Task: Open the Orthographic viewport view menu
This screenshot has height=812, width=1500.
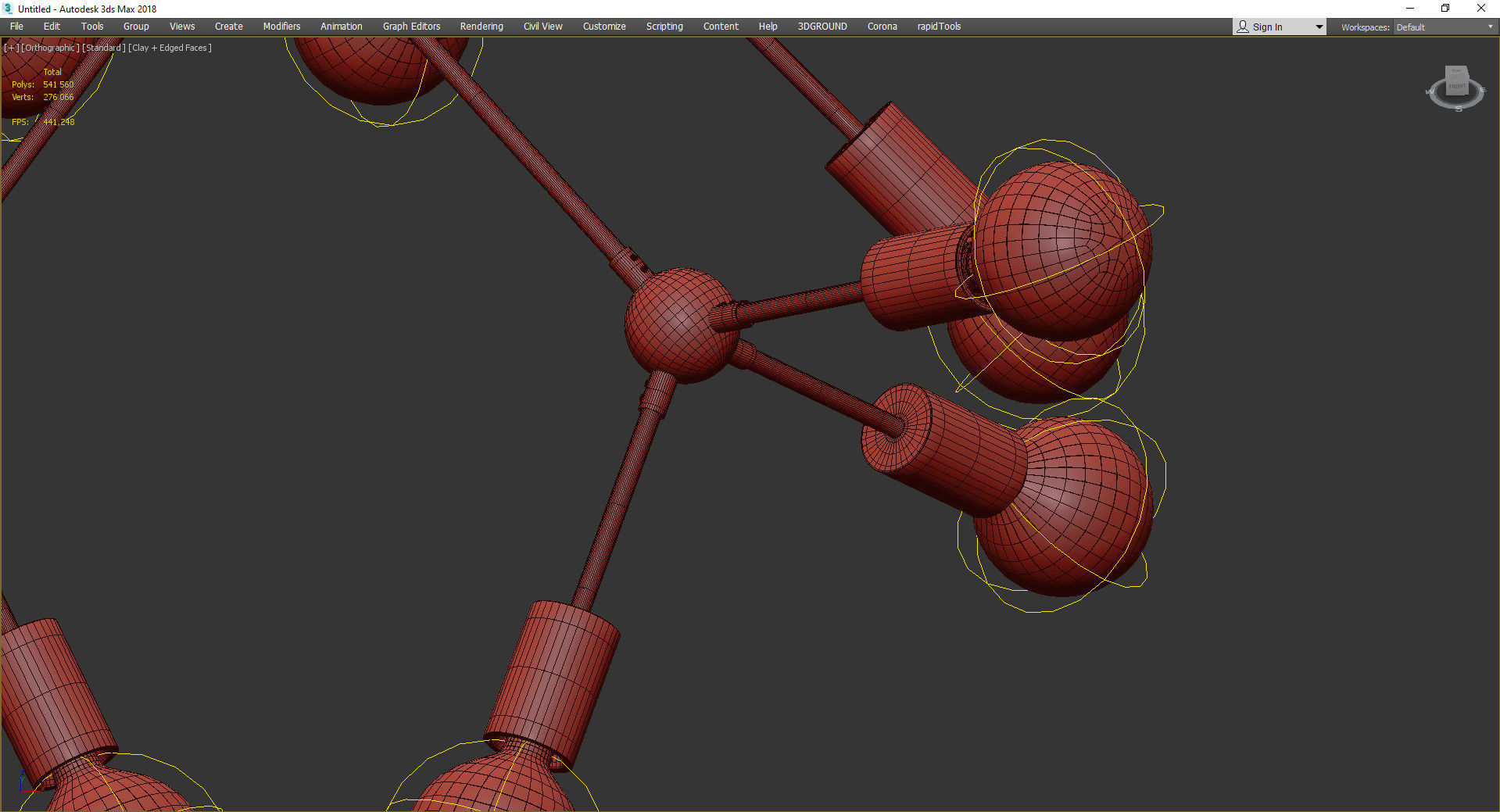Action: tap(50, 48)
